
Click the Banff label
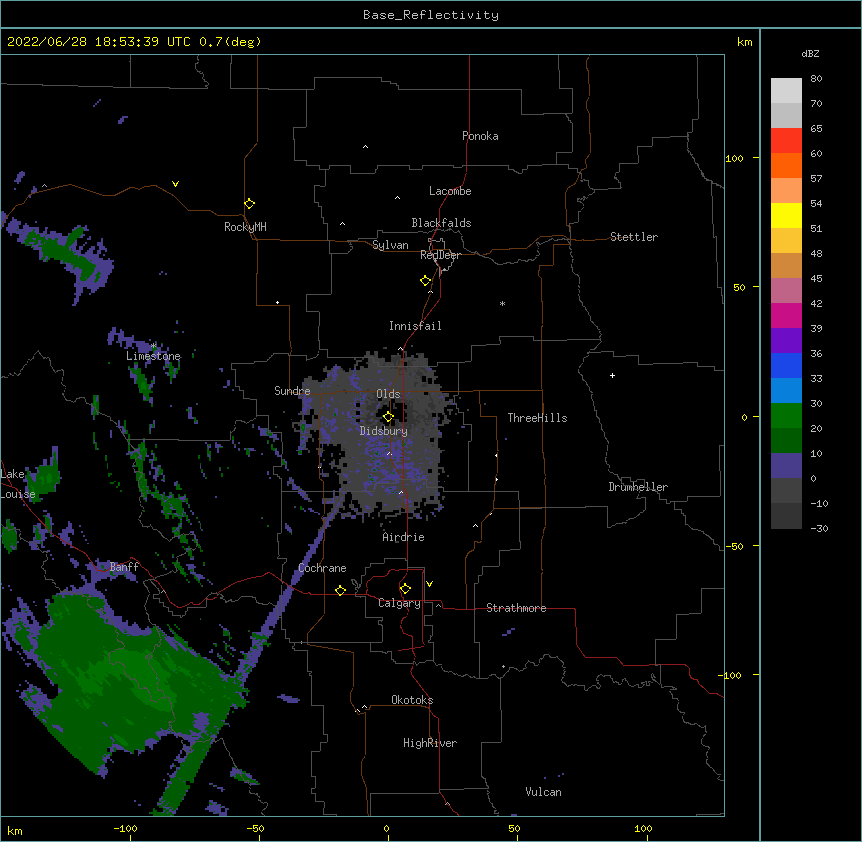[x=124, y=567]
